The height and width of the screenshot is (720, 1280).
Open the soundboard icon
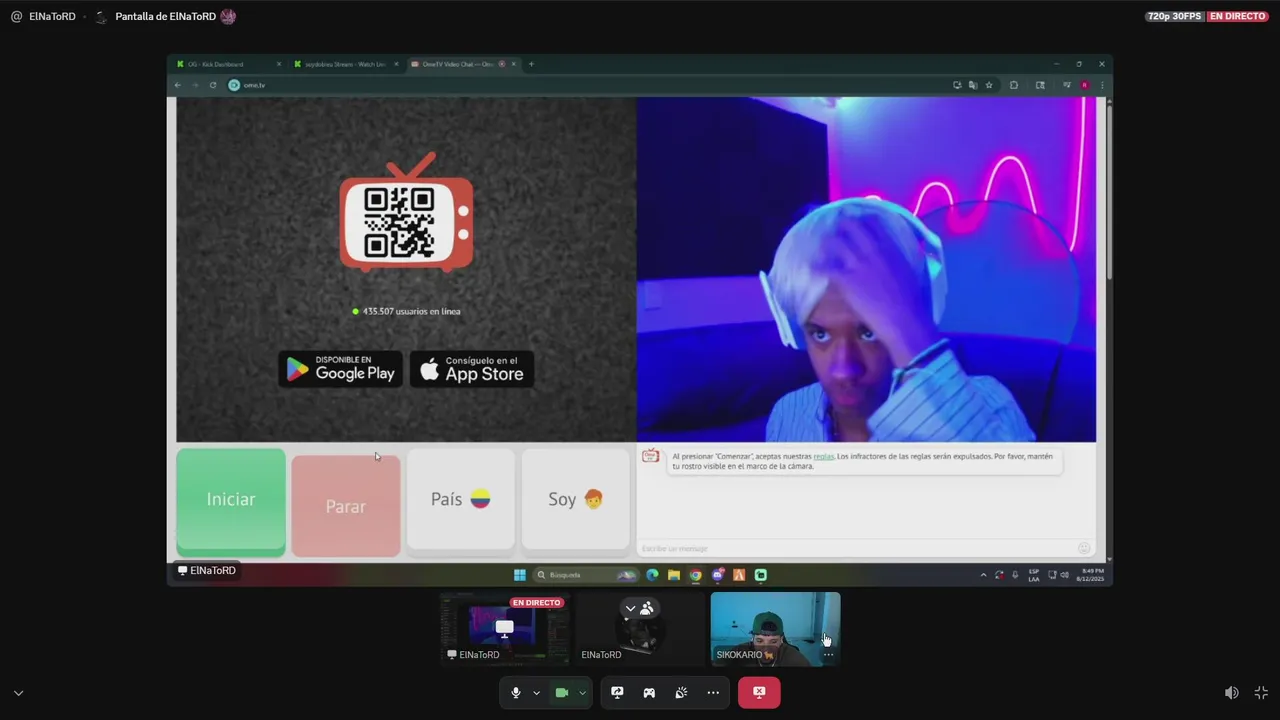tap(681, 693)
